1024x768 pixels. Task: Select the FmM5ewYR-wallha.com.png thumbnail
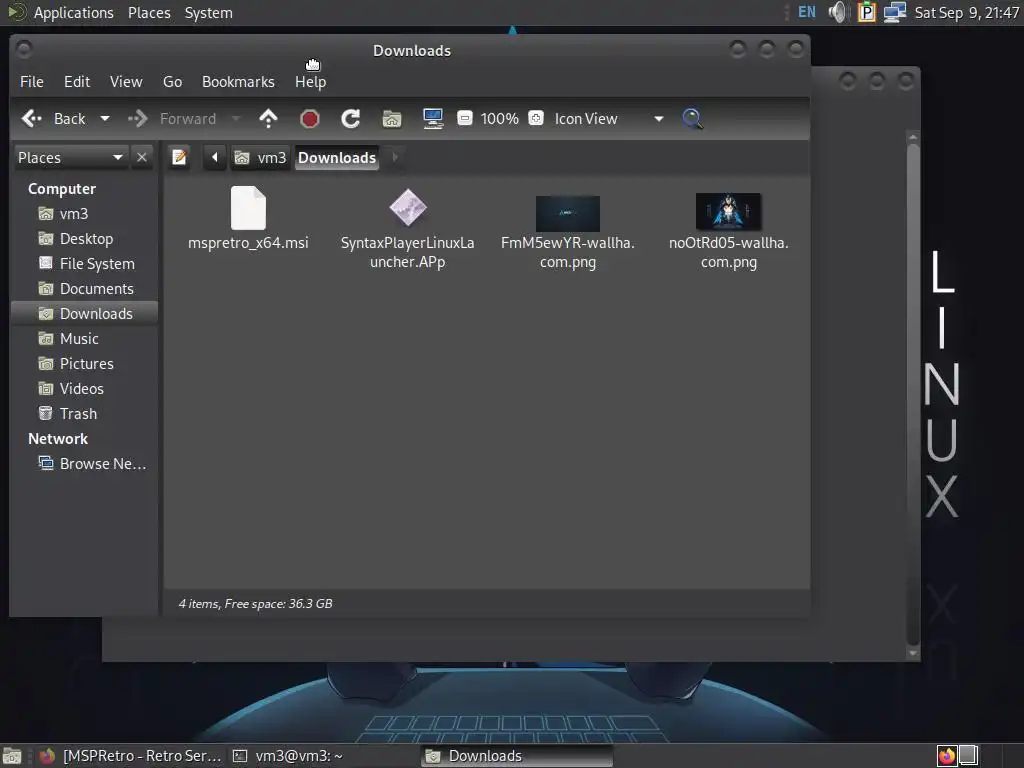(x=568, y=213)
